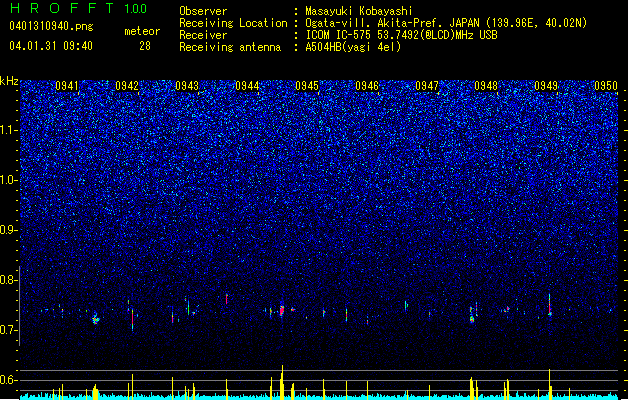The image size is (629, 400).
Task: Click the 0943 time marker
Action: 187,86
